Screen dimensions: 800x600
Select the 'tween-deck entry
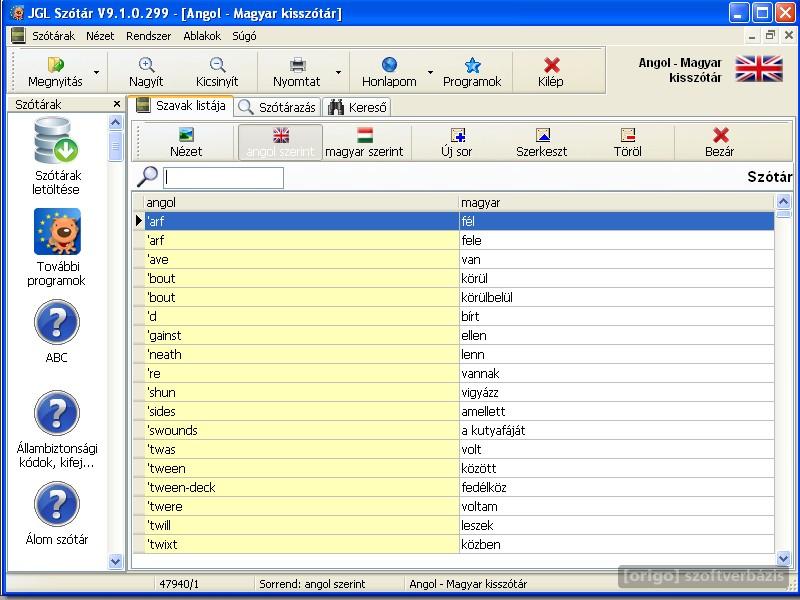(302, 487)
